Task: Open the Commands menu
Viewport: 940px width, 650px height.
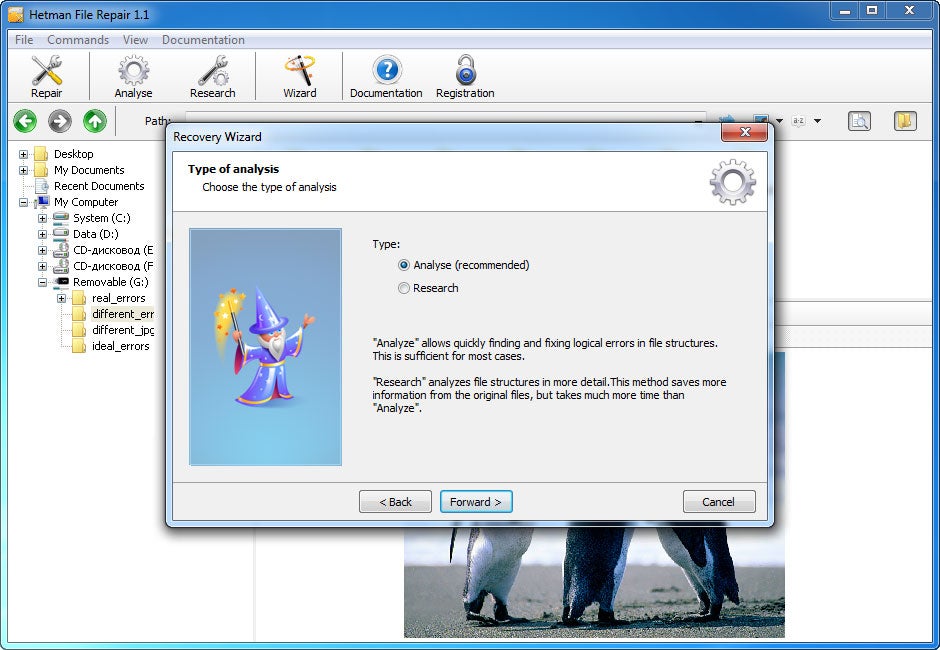Action: pos(77,40)
